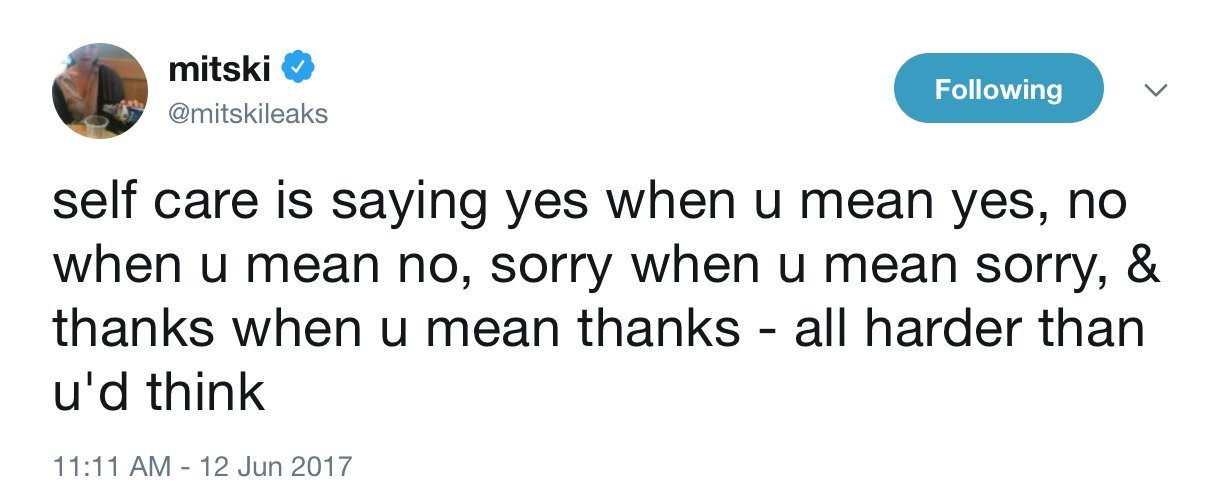
Task: Expand the tweet options chevron
Action: [x=1155, y=90]
